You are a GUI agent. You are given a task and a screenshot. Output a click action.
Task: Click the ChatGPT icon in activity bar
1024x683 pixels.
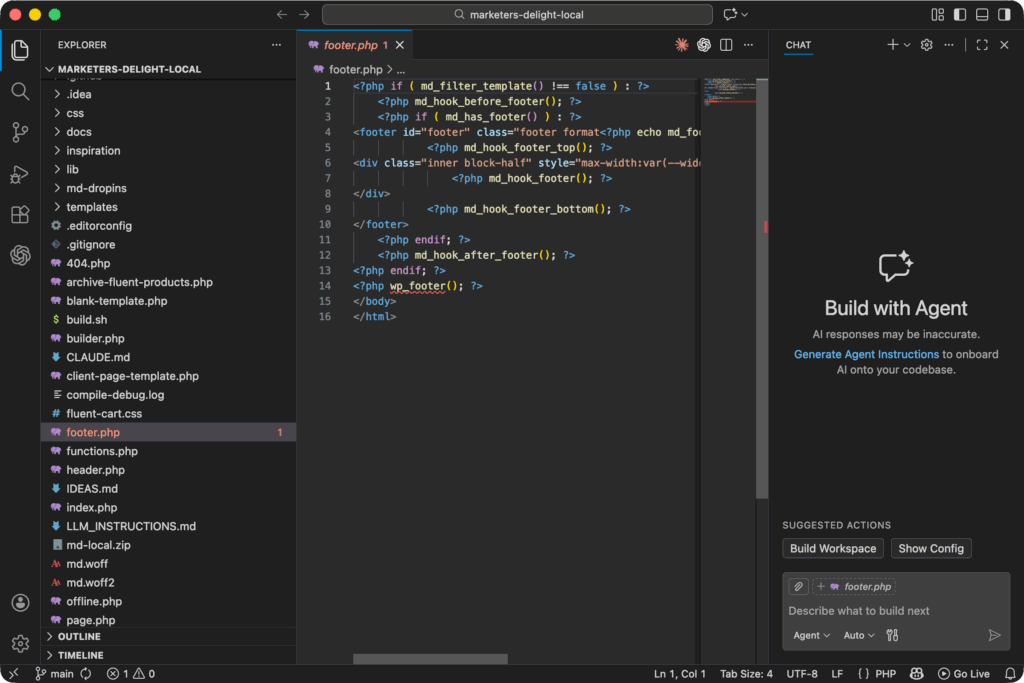[x=20, y=256]
